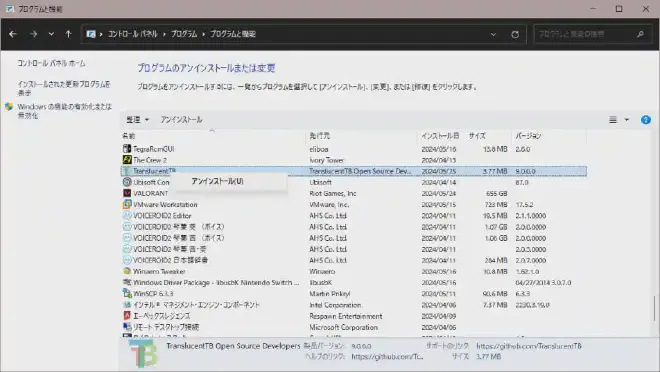The width and height of the screenshot is (660, 372).
Task: Click the shield icon beside Windows features
Action: pos(9,106)
